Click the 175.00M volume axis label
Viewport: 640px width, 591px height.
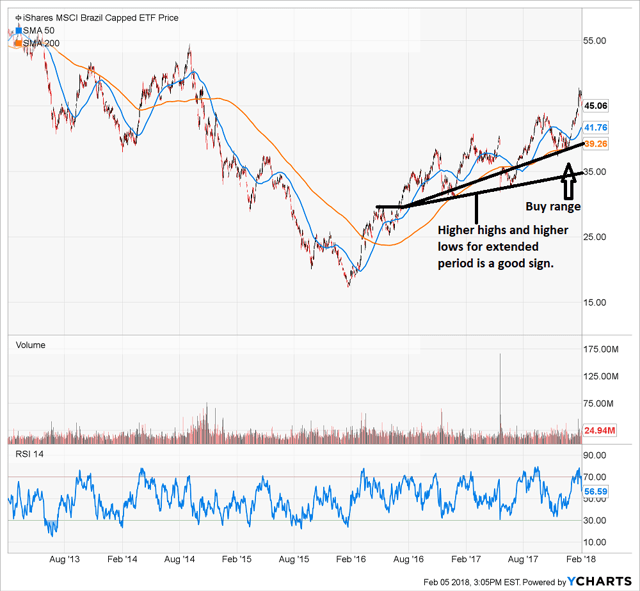pyautogui.click(x=601, y=349)
